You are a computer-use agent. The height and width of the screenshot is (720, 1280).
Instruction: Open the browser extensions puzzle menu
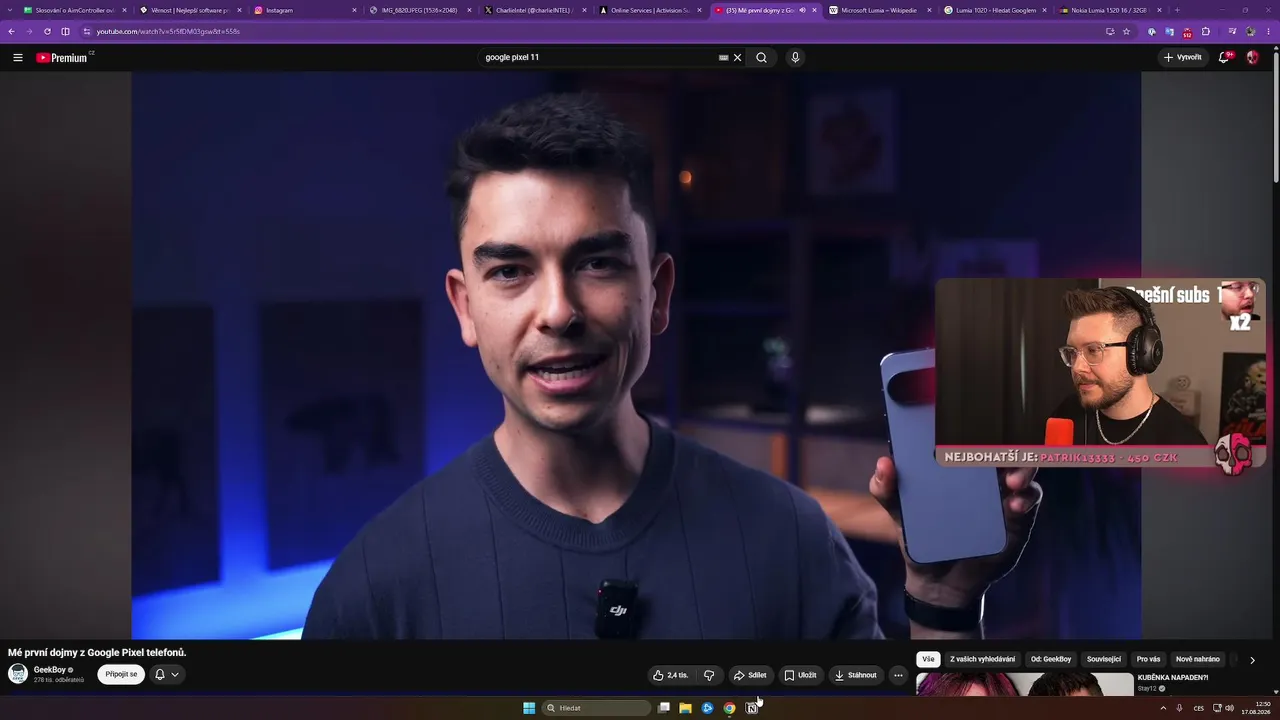tap(1205, 31)
